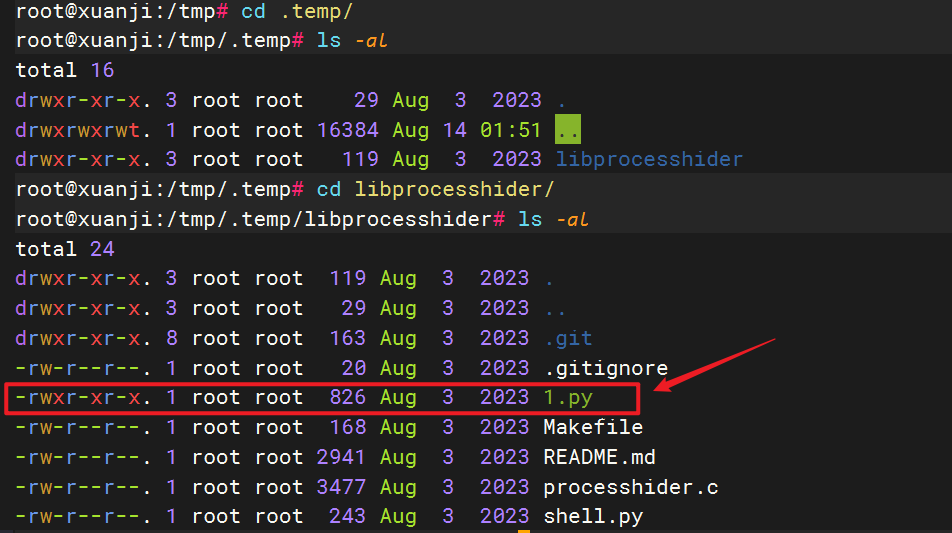
Task: Click the 'shell.py' file name
Action: click(593, 517)
